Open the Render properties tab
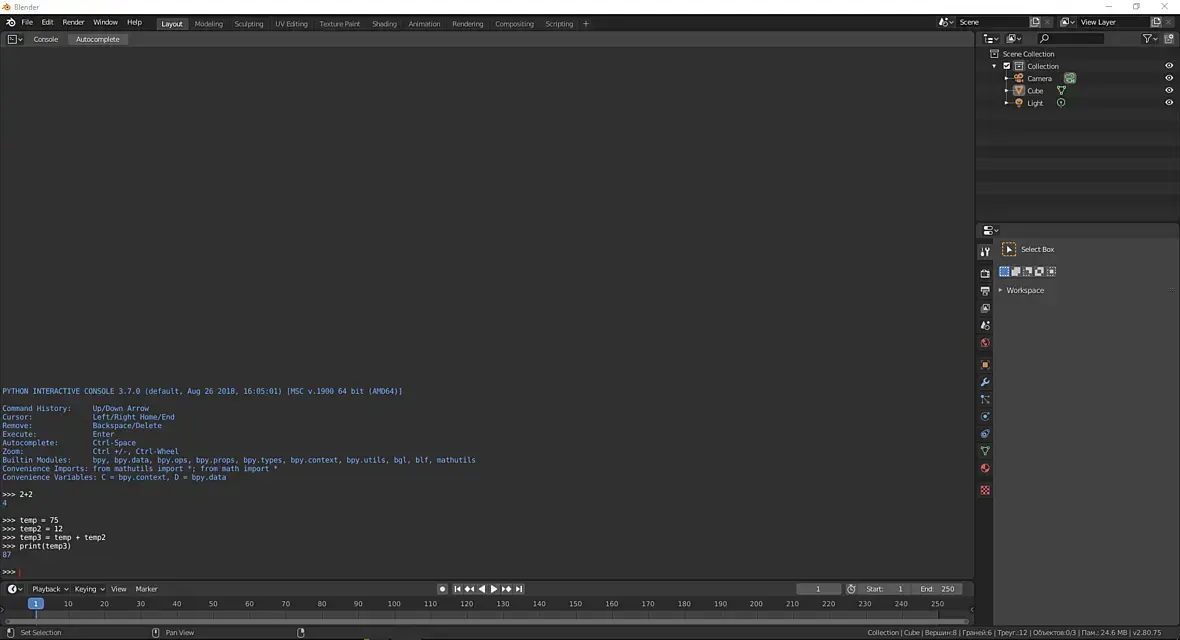This screenshot has height=640, width=1180. click(985, 273)
